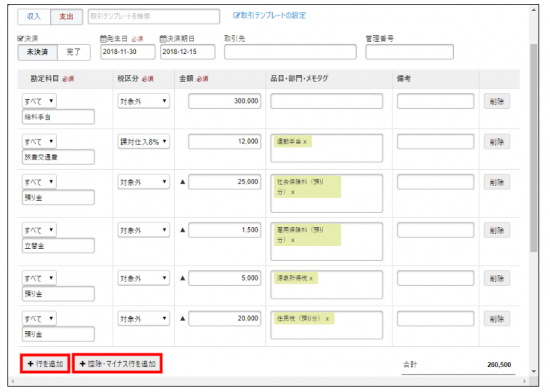
Task: Switch to the 収入 tab
Action: pyautogui.click(x=34, y=16)
